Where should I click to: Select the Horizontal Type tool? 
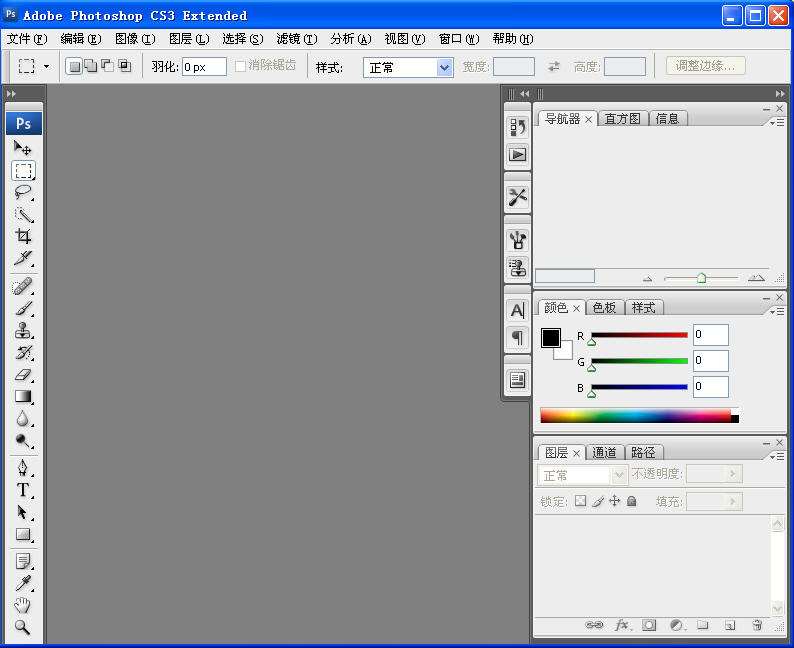point(23,490)
